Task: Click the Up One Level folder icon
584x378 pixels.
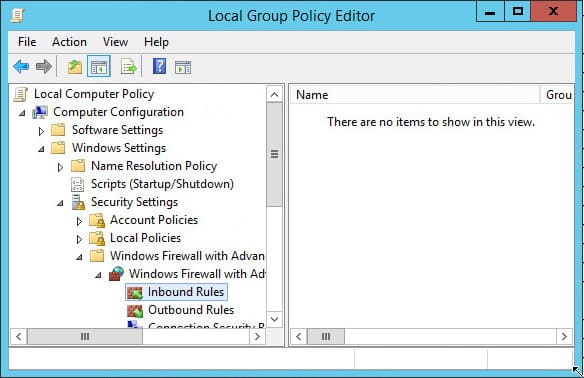Action: tap(74, 67)
